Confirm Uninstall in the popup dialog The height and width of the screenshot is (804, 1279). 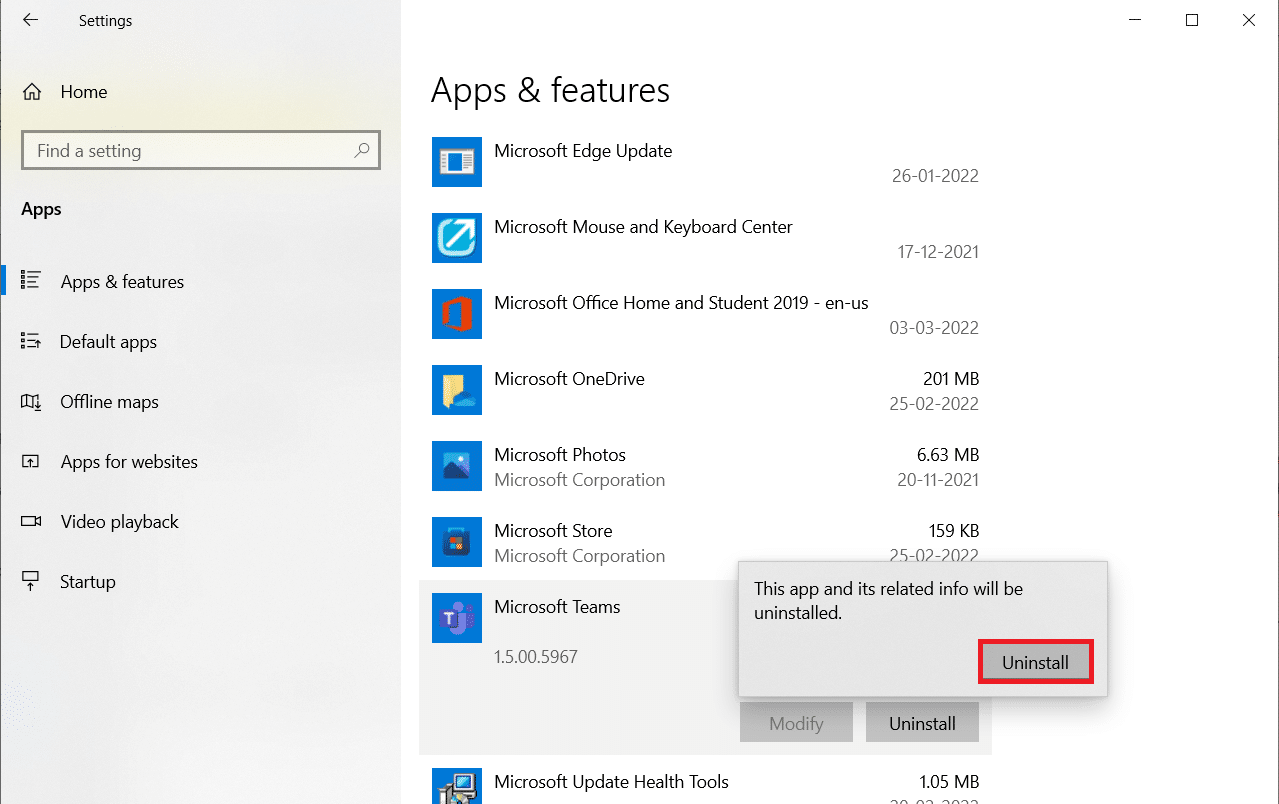coord(1035,662)
